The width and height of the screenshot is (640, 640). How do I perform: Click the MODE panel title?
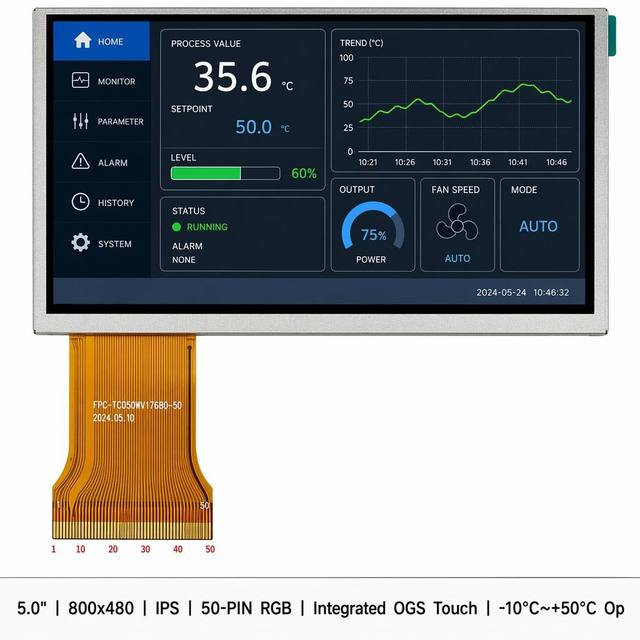(524, 190)
